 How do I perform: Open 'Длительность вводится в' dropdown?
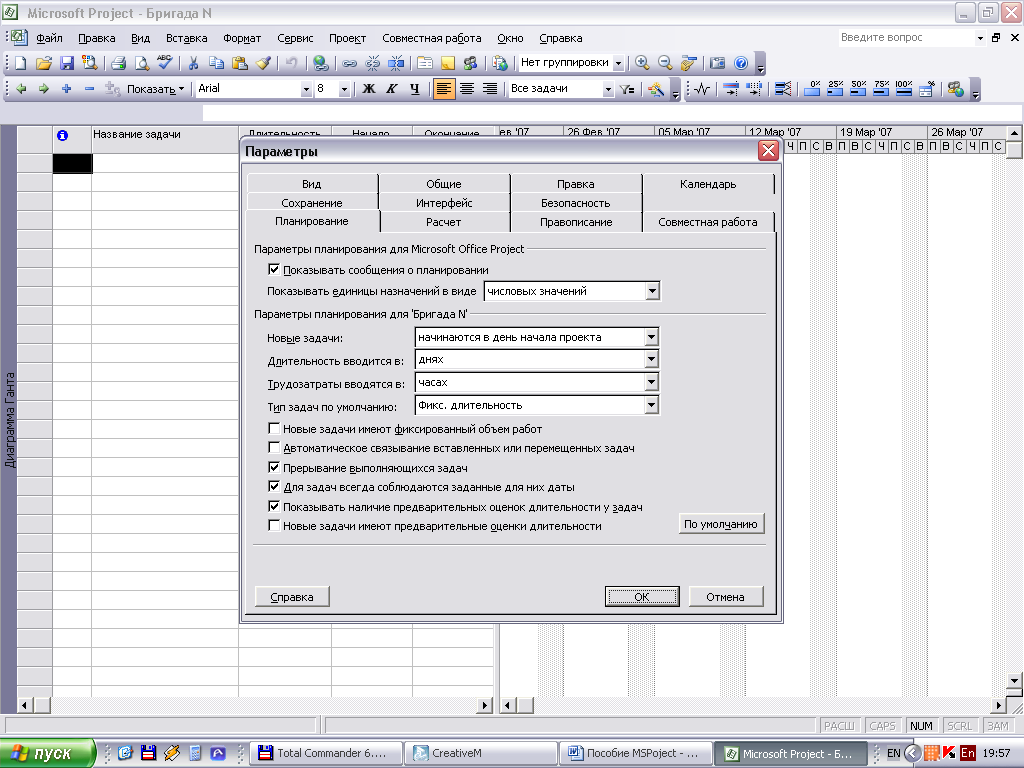click(651, 359)
